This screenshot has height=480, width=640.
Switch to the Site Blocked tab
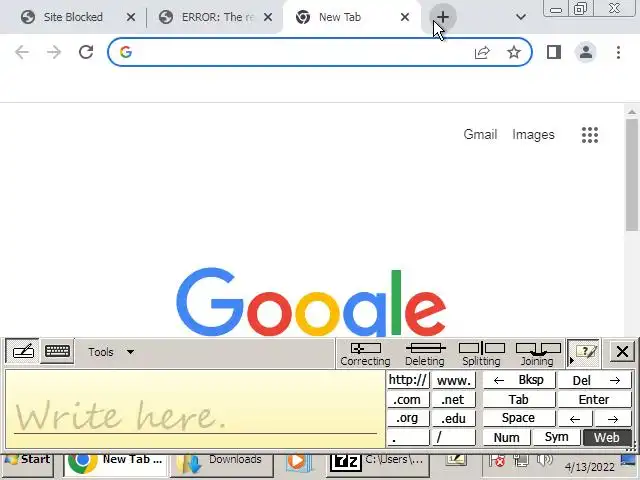pos(73,17)
